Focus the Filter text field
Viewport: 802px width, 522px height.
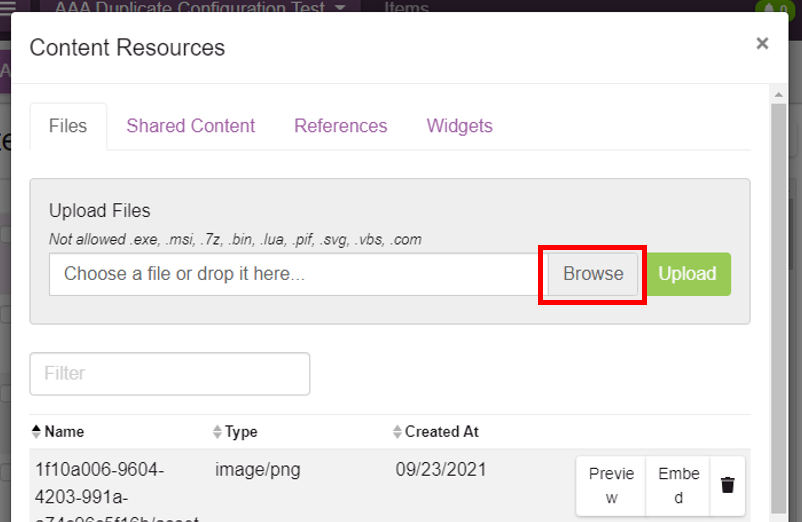click(x=170, y=374)
